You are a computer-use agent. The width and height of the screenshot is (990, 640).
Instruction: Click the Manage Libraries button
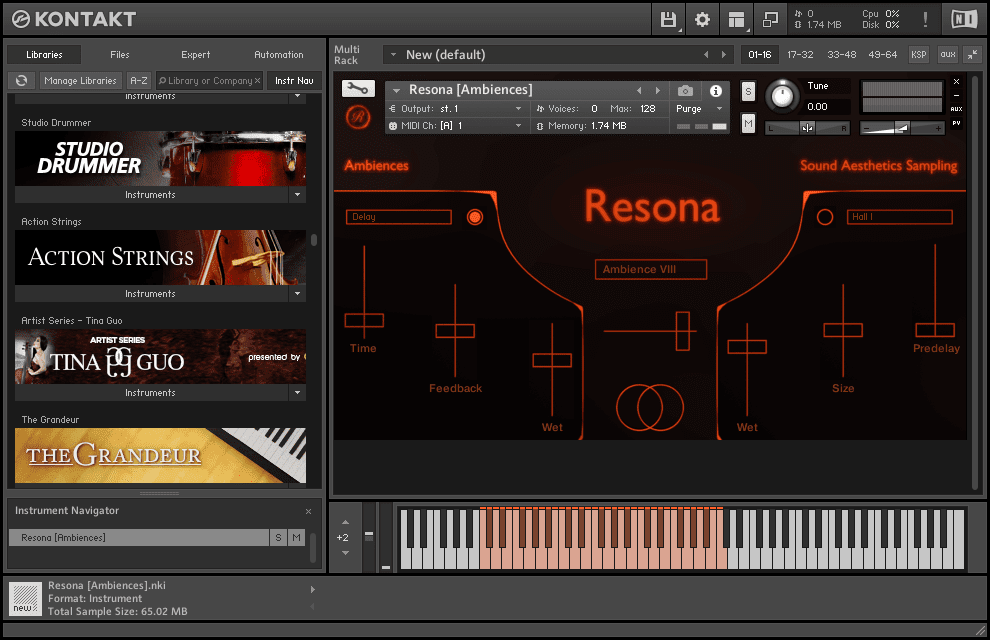click(x=80, y=81)
